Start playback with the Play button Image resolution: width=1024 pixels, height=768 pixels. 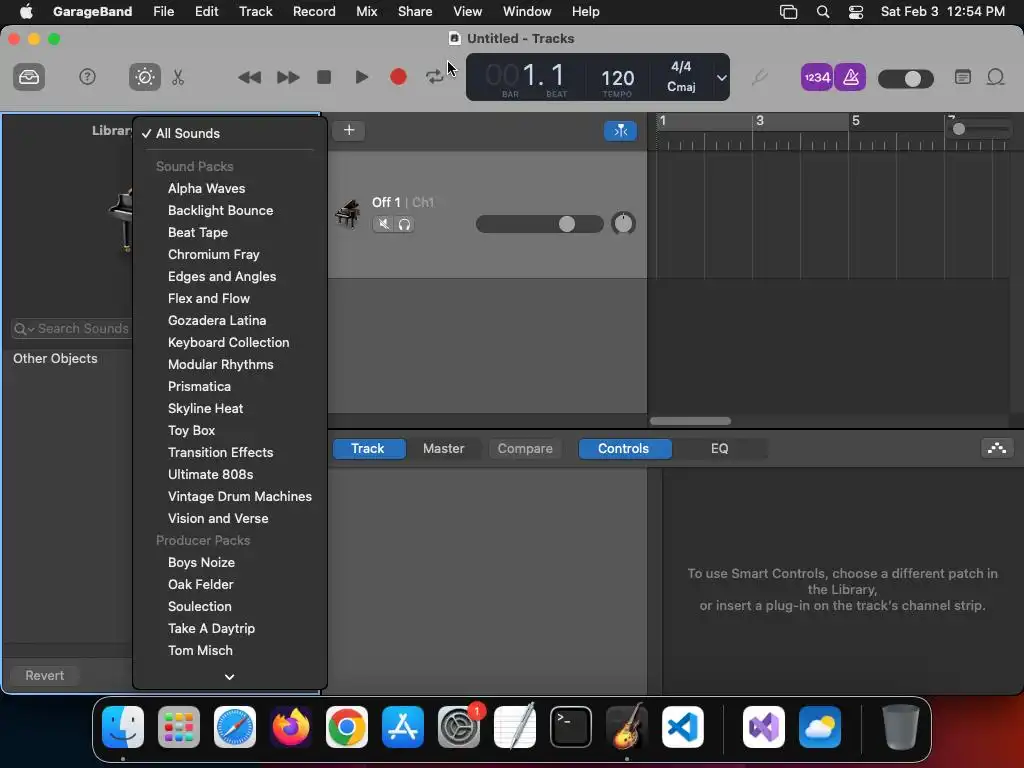pyautogui.click(x=361, y=77)
